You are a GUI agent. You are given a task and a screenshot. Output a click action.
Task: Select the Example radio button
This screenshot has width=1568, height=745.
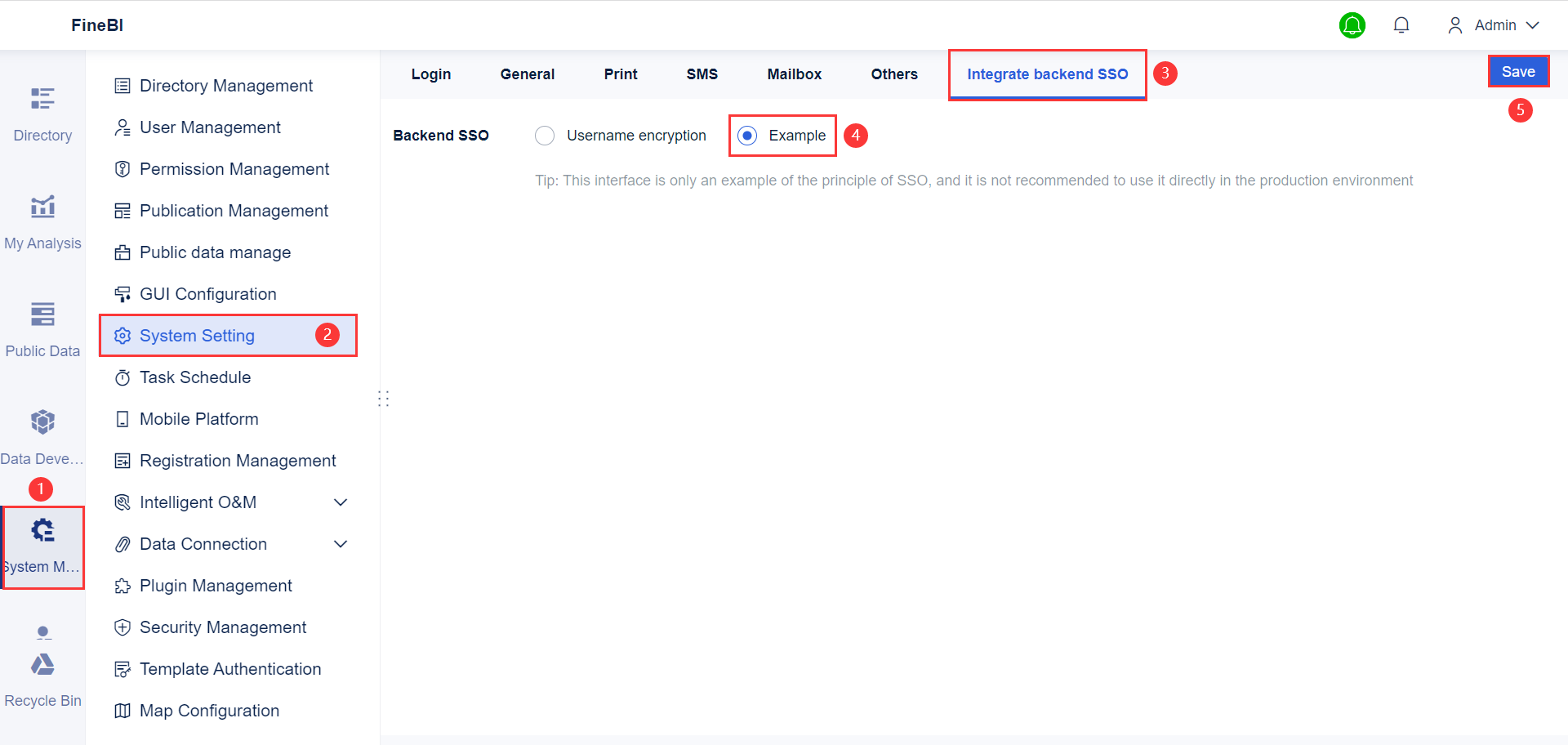click(x=746, y=136)
